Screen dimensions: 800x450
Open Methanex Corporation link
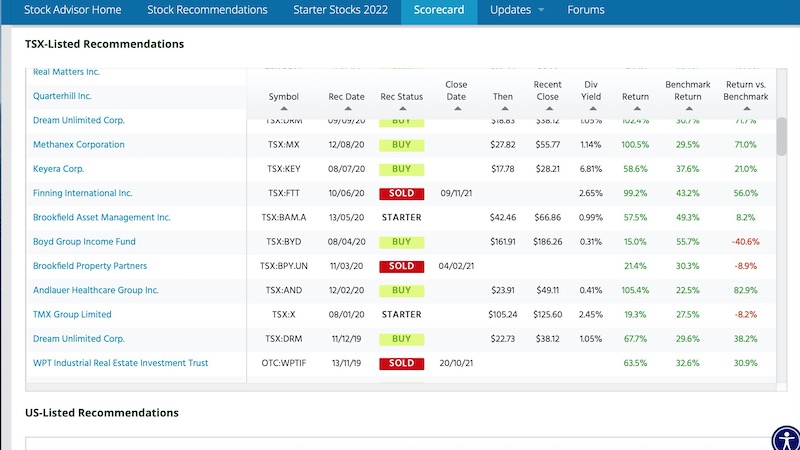(79, 144)
